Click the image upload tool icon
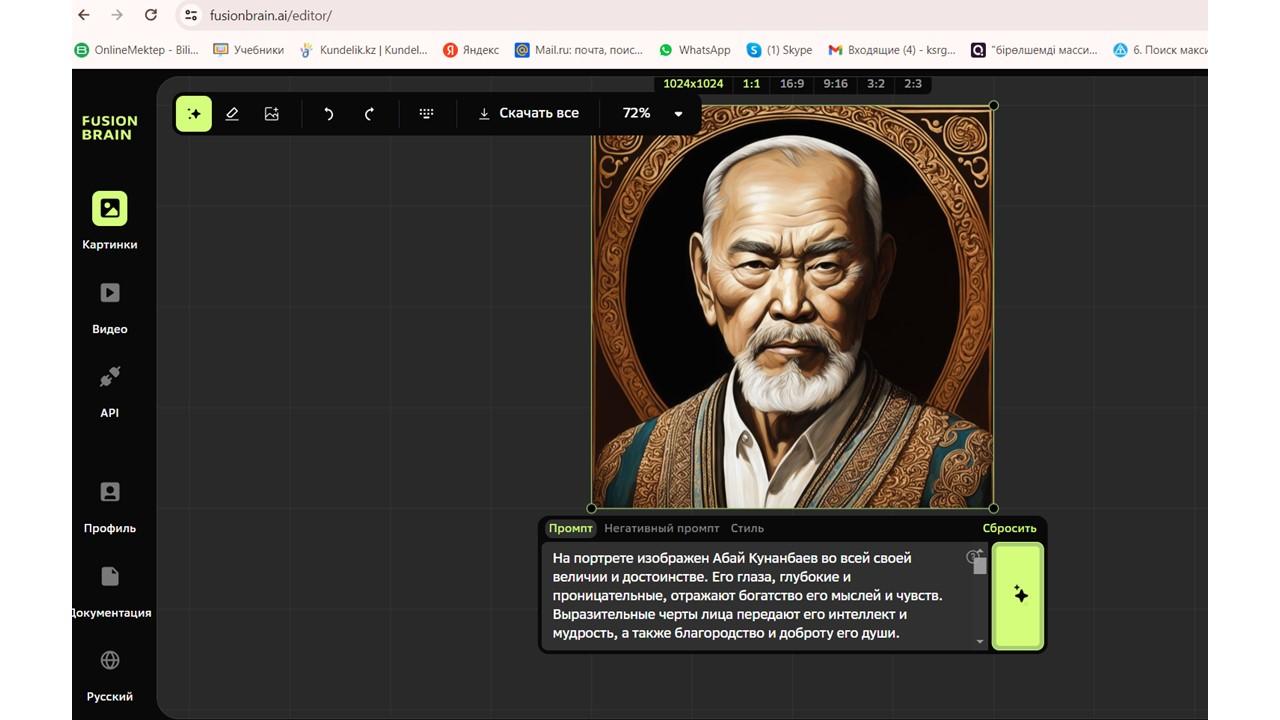Image resolution: width=1280 pixels, height=720 pixels. point(271,114)
